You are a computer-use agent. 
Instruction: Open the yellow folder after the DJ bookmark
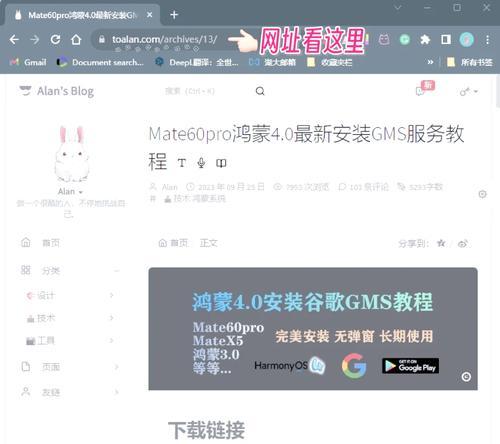(330, 62)
